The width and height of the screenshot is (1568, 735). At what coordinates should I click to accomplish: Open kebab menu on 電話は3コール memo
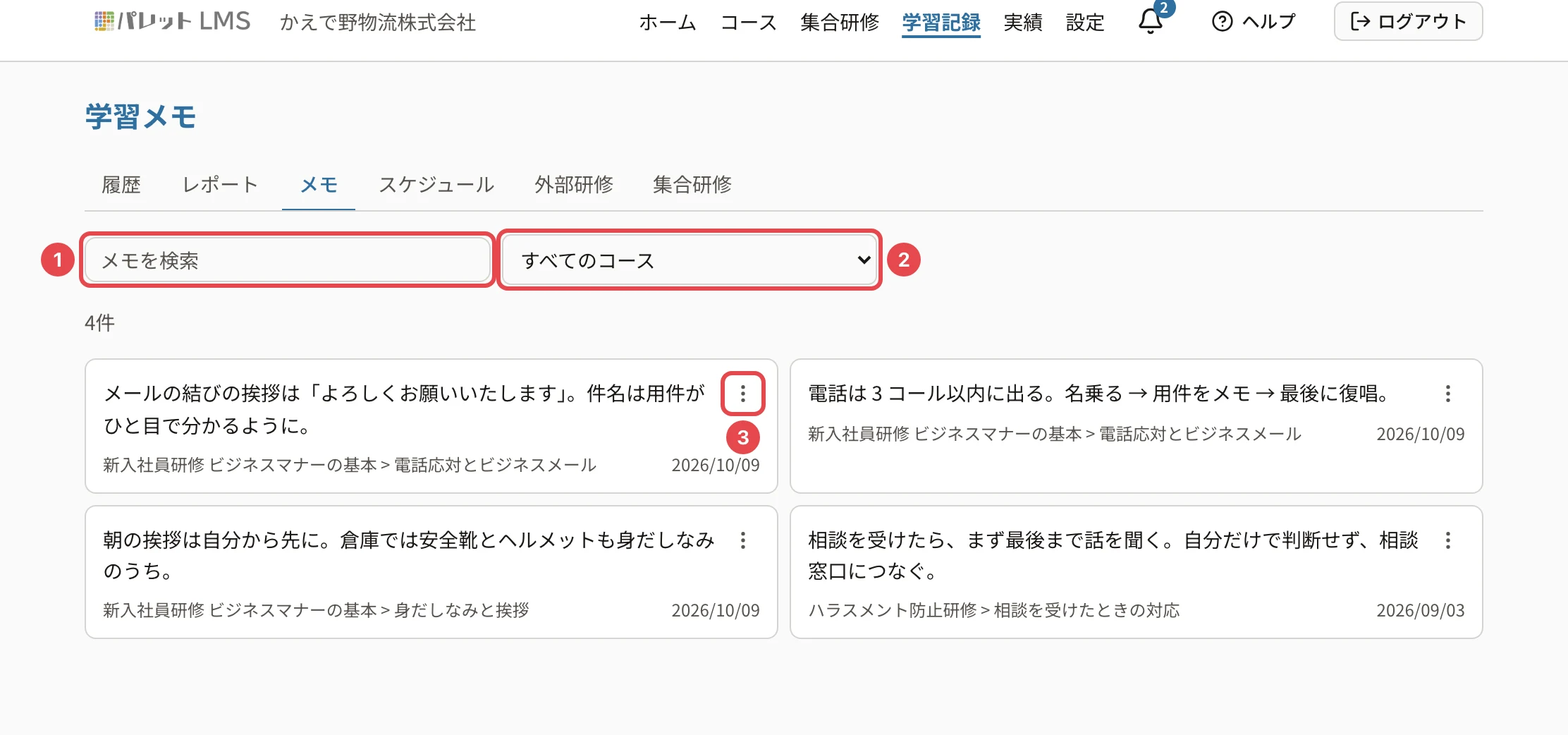tap(1447, 394)
